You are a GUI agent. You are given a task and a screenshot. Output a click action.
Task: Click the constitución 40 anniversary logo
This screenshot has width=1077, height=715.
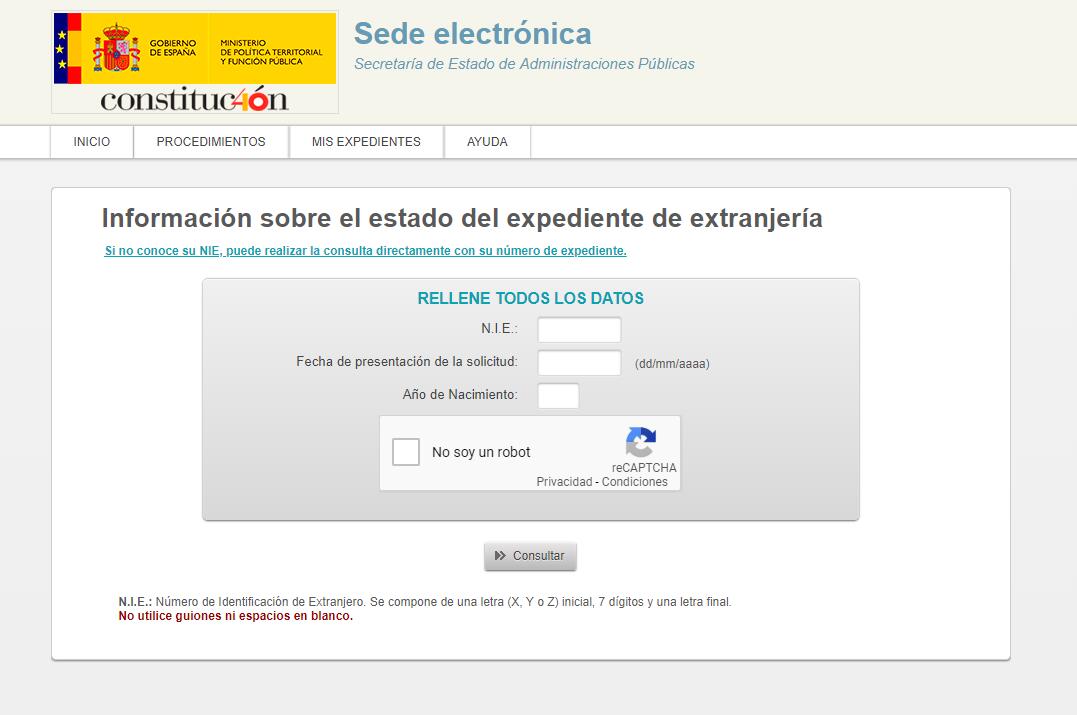(x=194, y=100)
